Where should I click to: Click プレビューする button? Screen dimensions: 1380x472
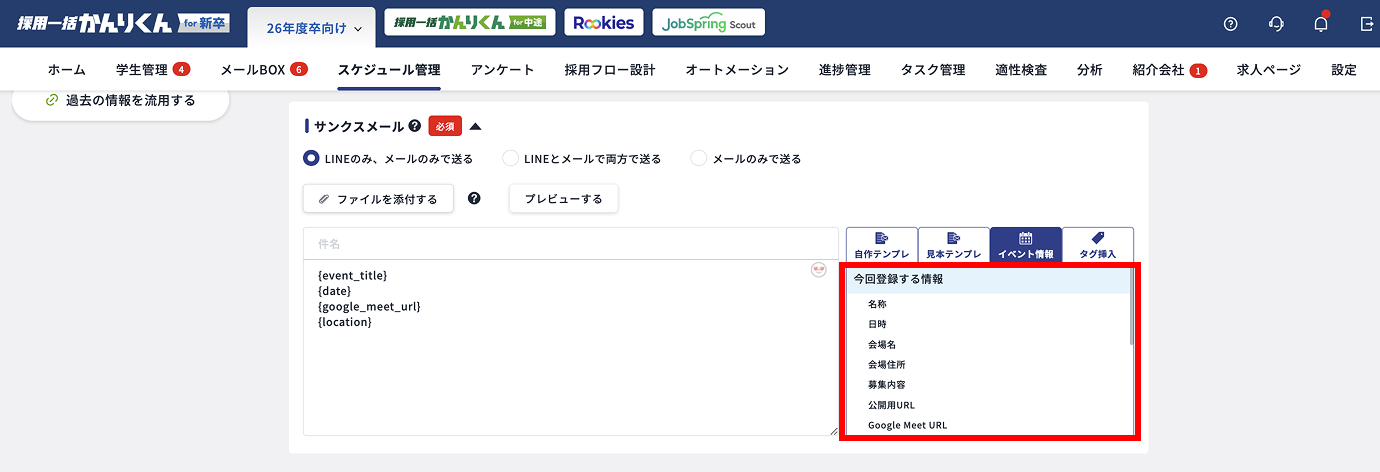[x=564, y=199]
